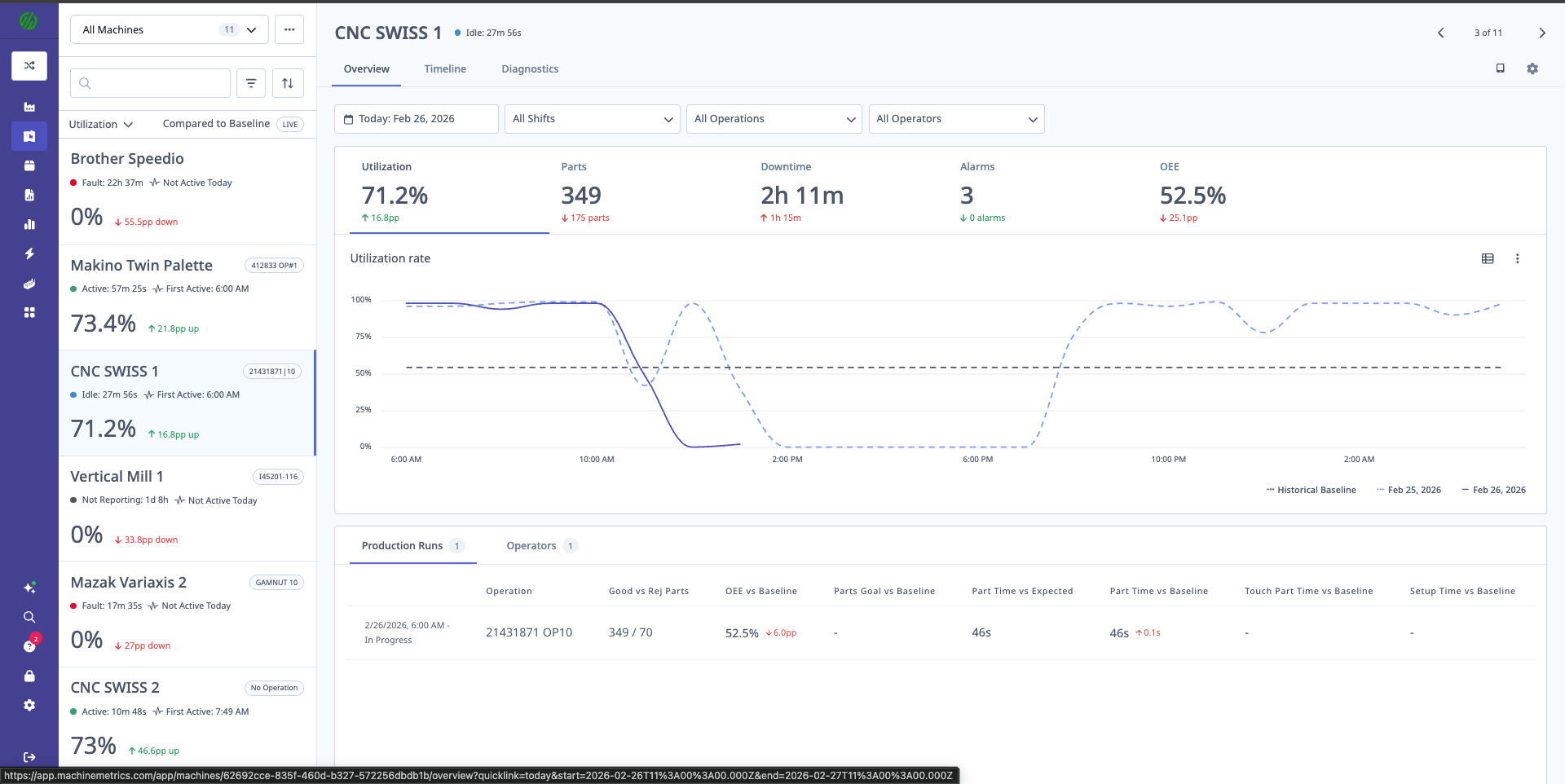Open the All Operators dropdown

pyautogui.click(x=956, y=118)
